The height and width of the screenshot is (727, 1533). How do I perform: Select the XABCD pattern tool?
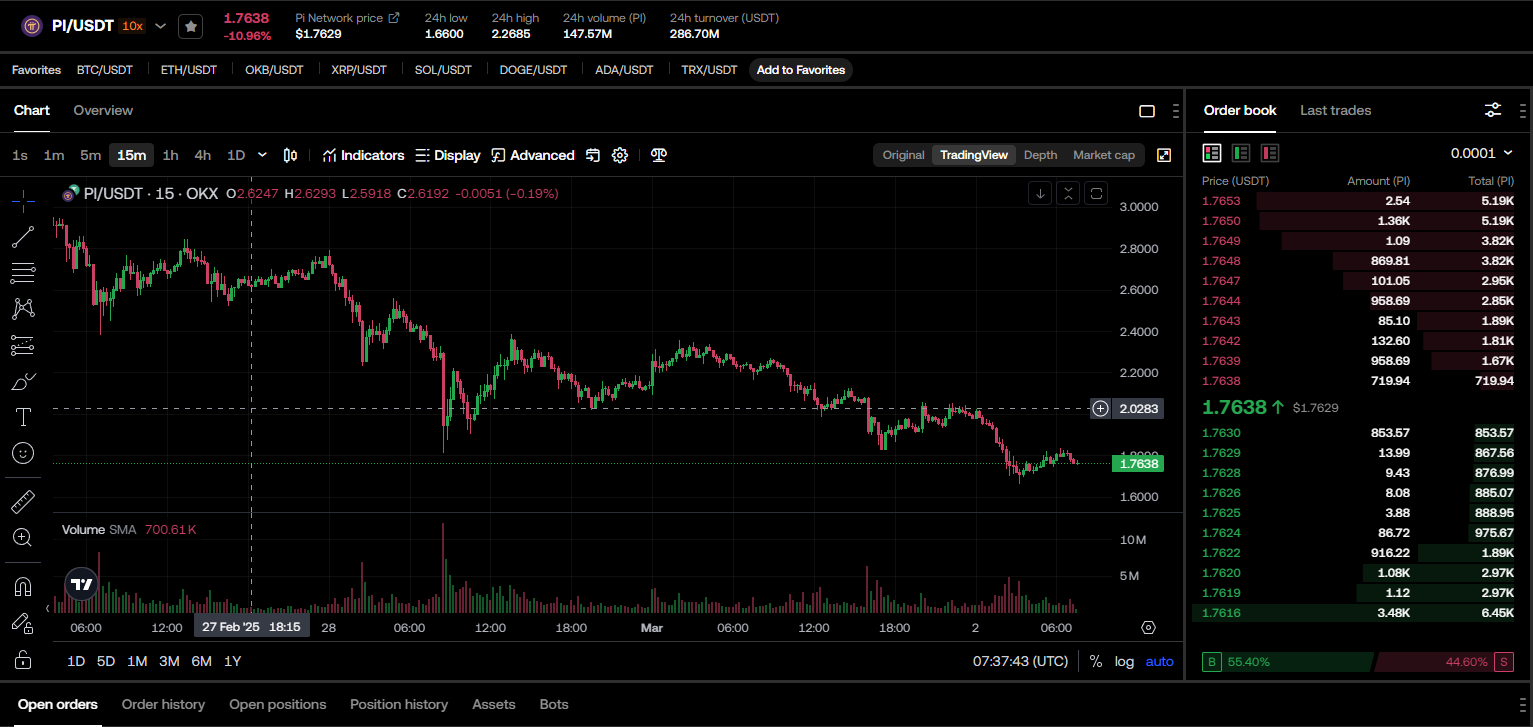coord(23,309)
